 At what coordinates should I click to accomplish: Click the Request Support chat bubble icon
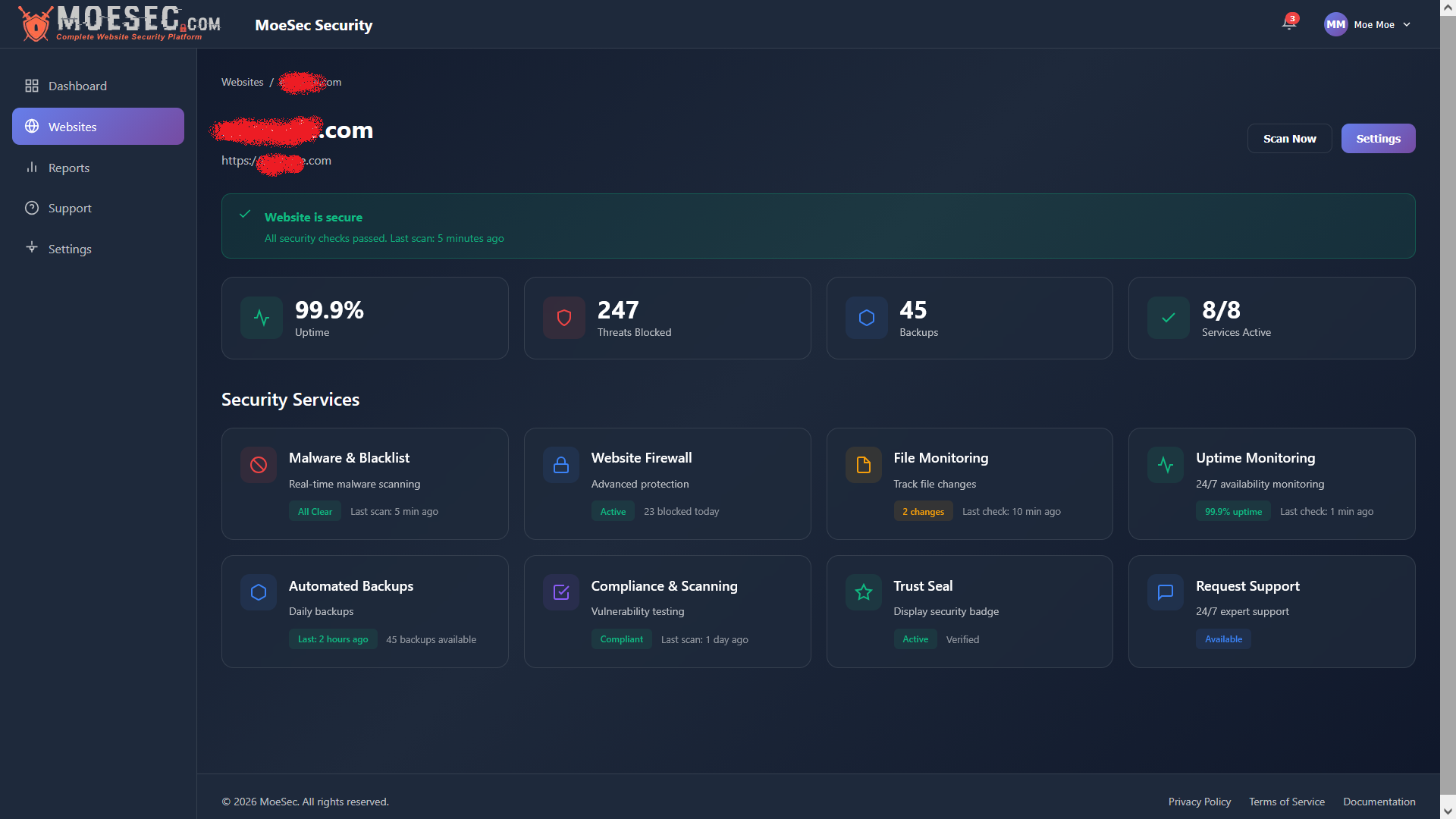point(1166,592)
